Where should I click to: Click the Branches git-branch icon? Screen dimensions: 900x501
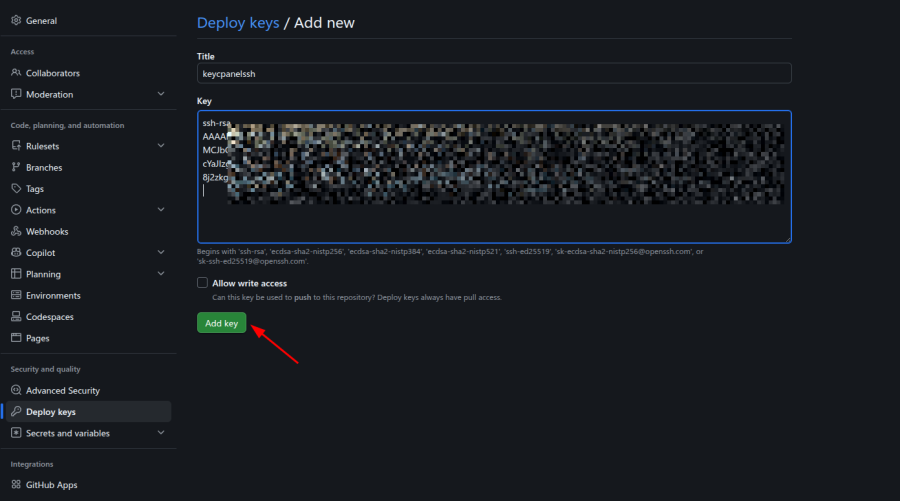tap(16, 167)
